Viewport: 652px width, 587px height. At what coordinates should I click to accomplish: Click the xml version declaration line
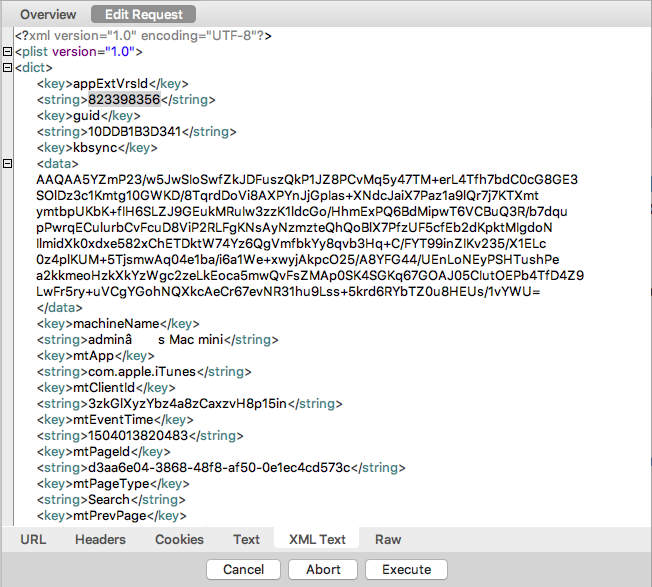(x=143, y=36)
